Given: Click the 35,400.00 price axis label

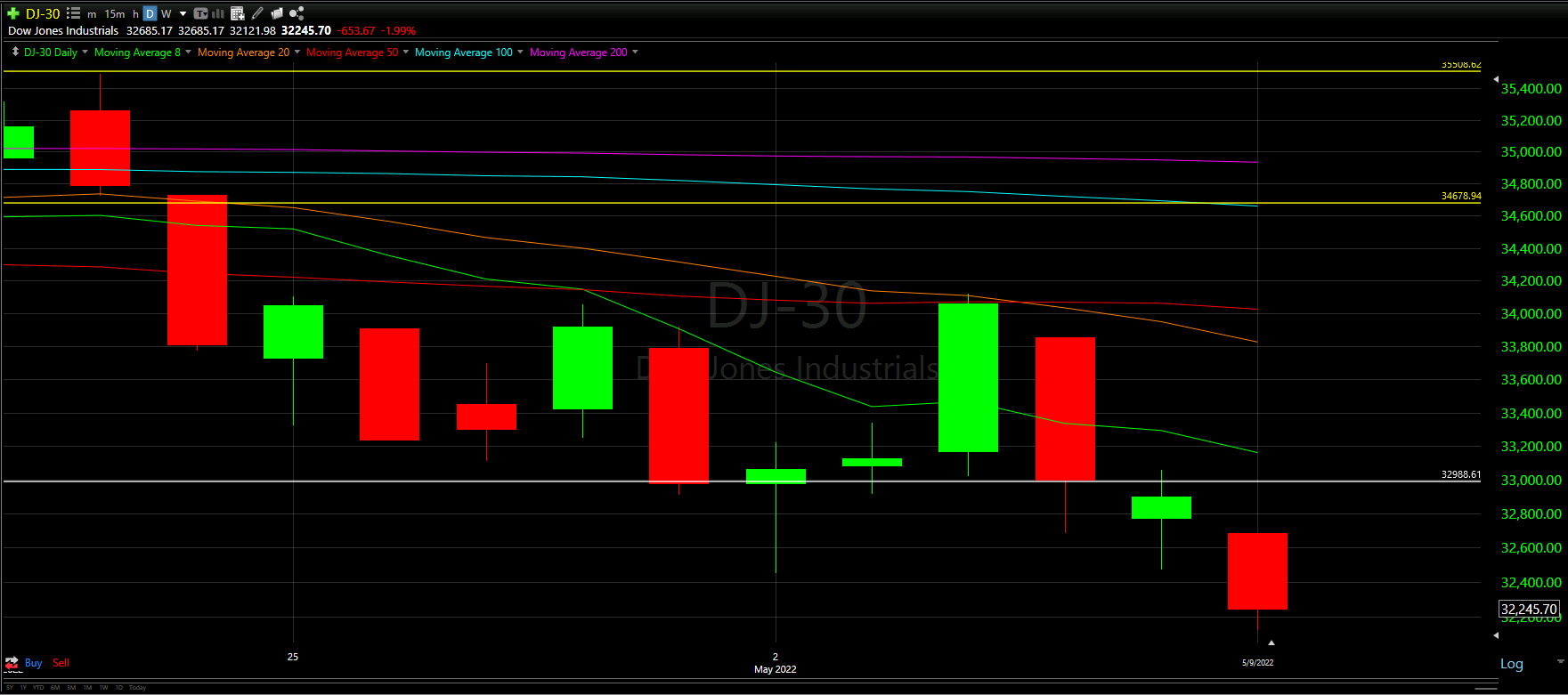Looking at the screenshot, I should pos(1531,88).
